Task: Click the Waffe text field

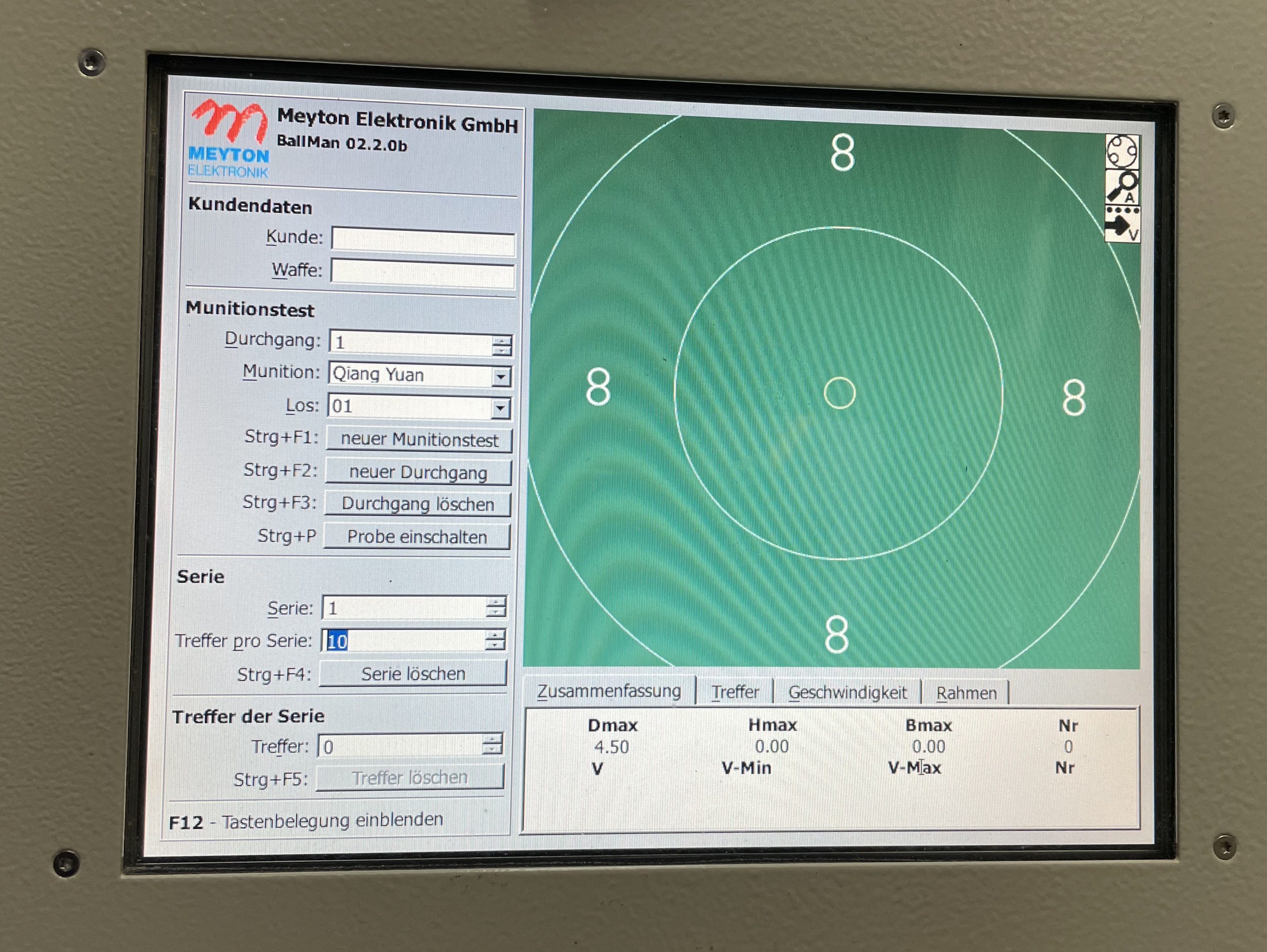Action: coord(422,274)
